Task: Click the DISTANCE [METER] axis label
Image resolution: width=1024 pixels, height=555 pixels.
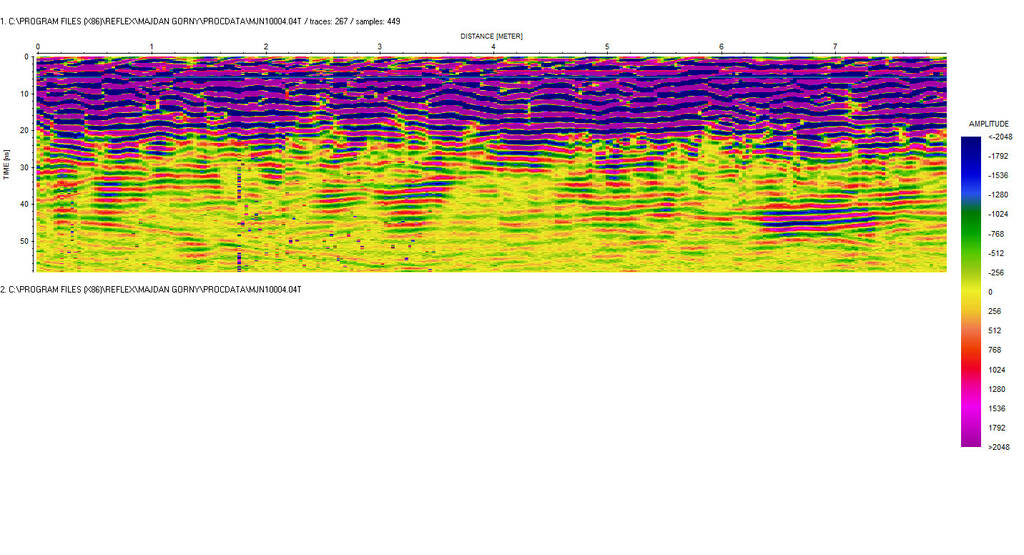Action: click(x=491, y=36)
